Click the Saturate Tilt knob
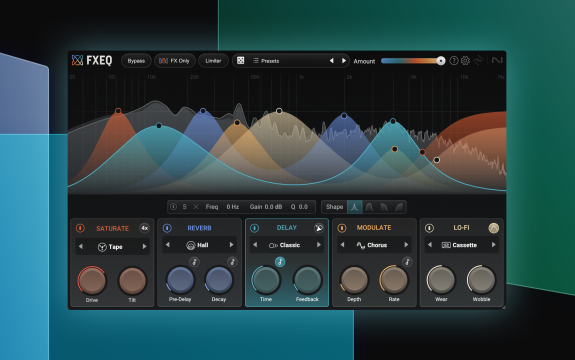The image size is (575, 360). tap(132, 281)
